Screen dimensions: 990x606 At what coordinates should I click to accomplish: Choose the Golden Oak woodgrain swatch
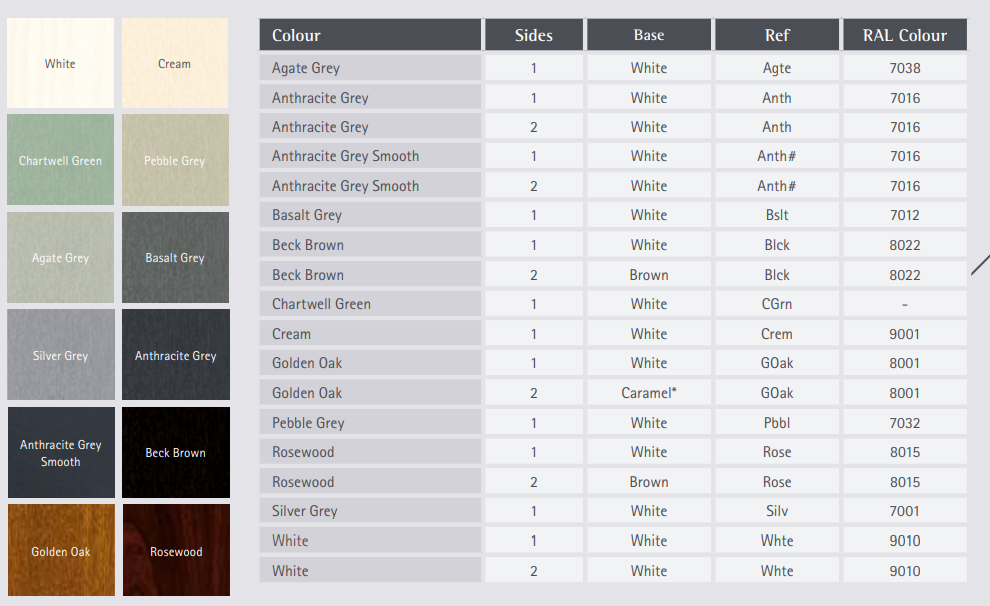tap(61, 550)
